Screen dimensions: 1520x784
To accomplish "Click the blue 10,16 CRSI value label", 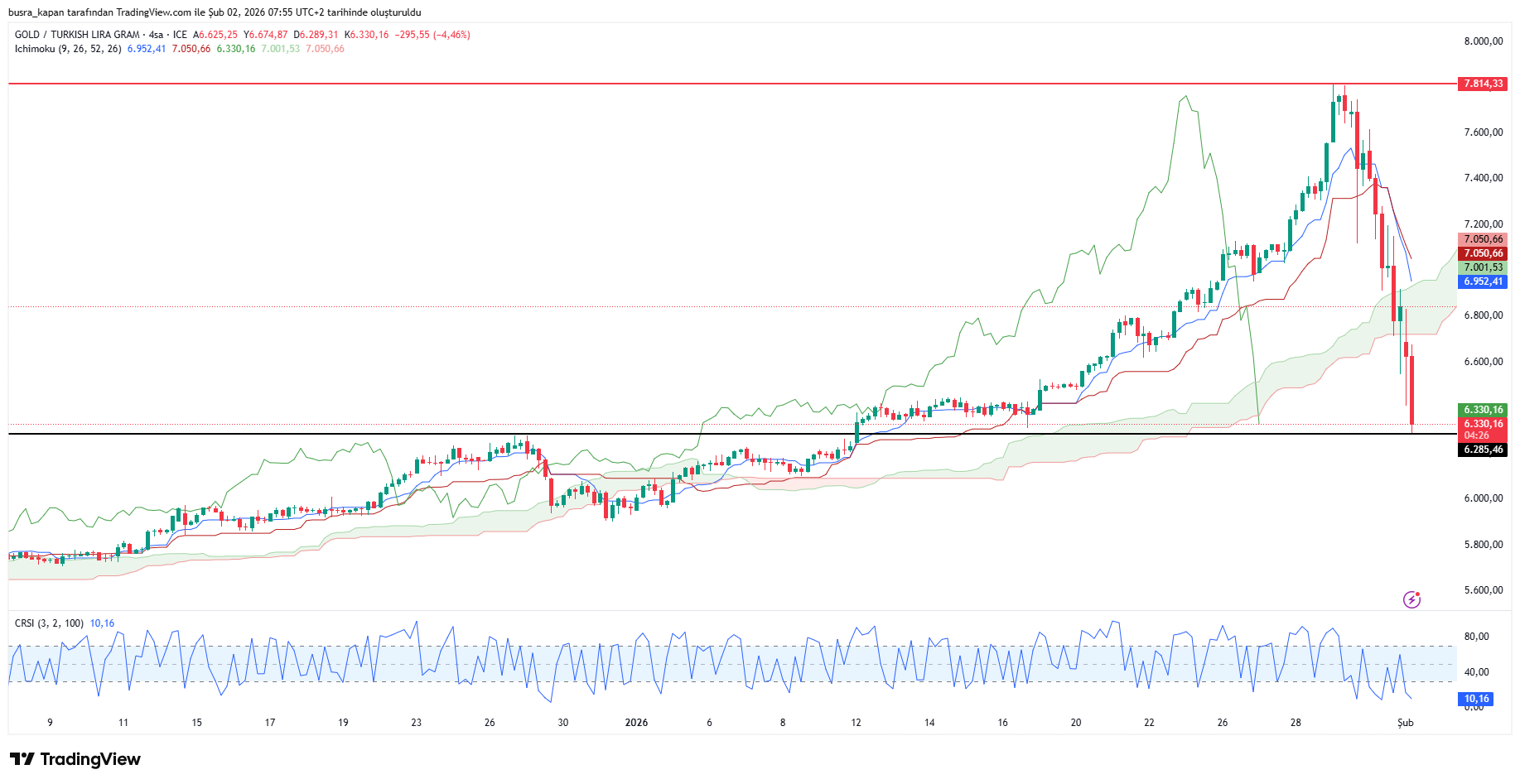I will pyautogui.click(x=1475, y=699).
